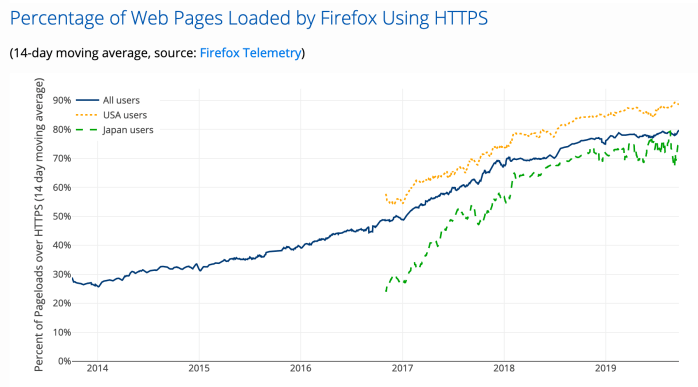This screenshot has height=387, width=698.
Task: Click the 70% y-axis label
Action: 62,159
